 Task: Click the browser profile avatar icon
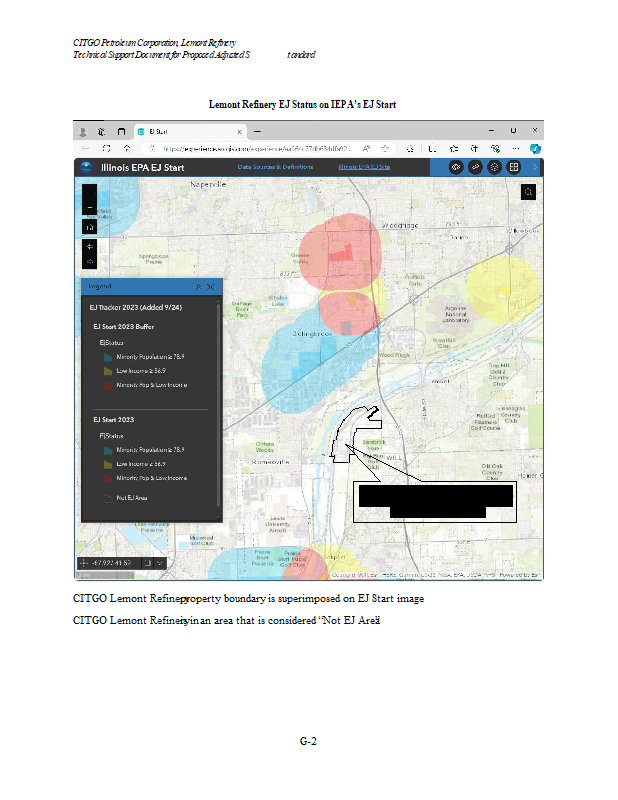82,131
